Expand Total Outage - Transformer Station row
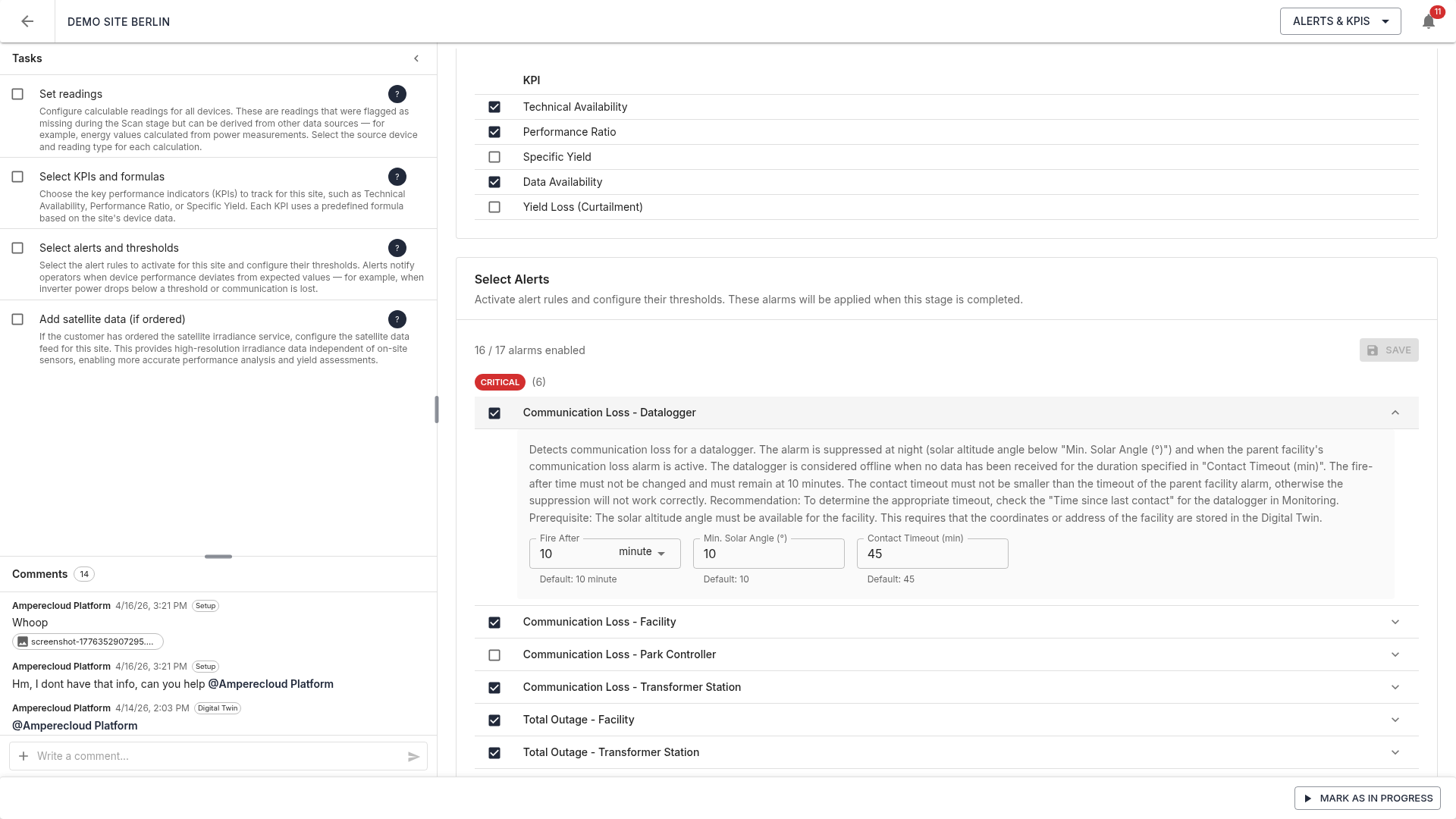 click(1395, 752)
